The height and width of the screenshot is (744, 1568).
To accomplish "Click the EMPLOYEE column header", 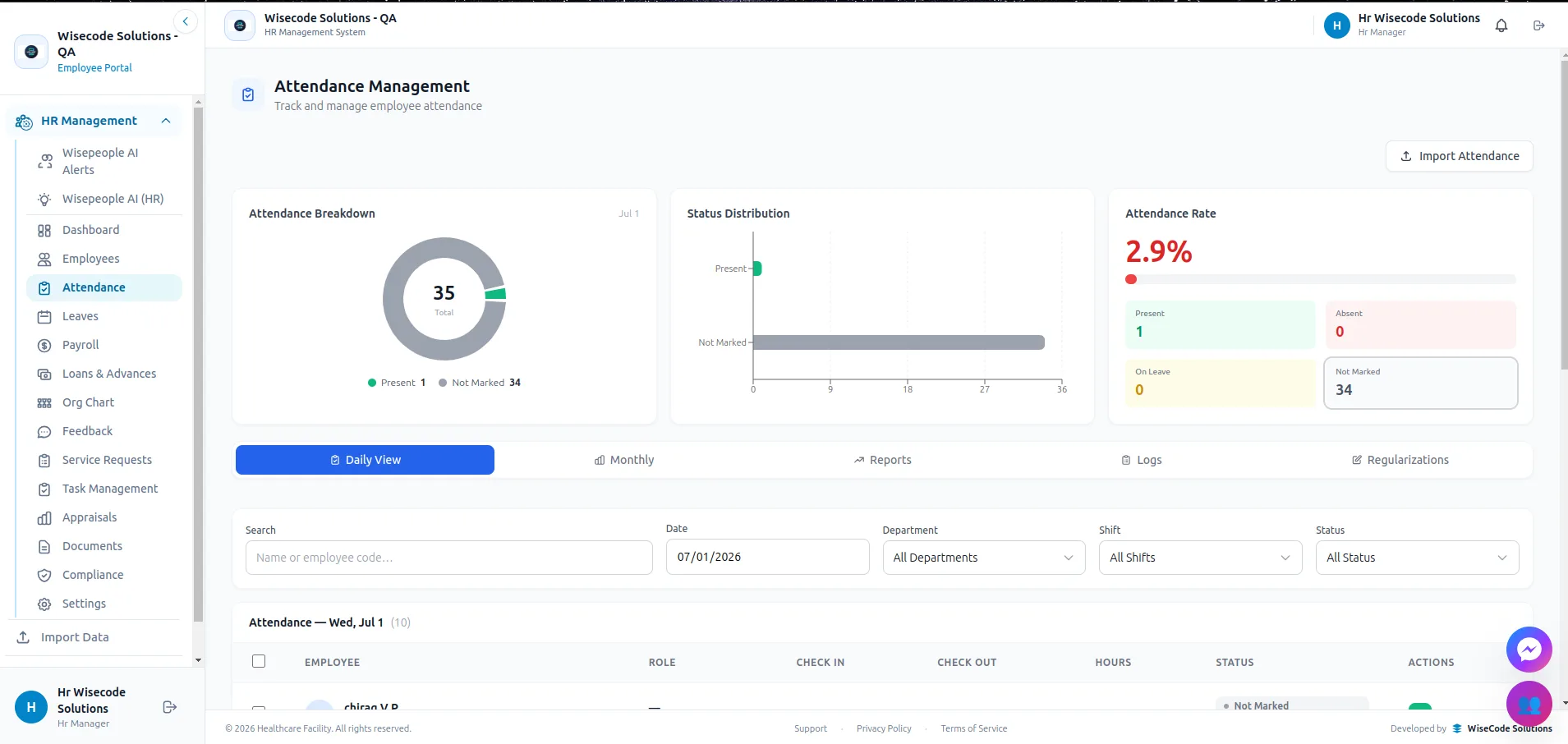I will 332,663.
